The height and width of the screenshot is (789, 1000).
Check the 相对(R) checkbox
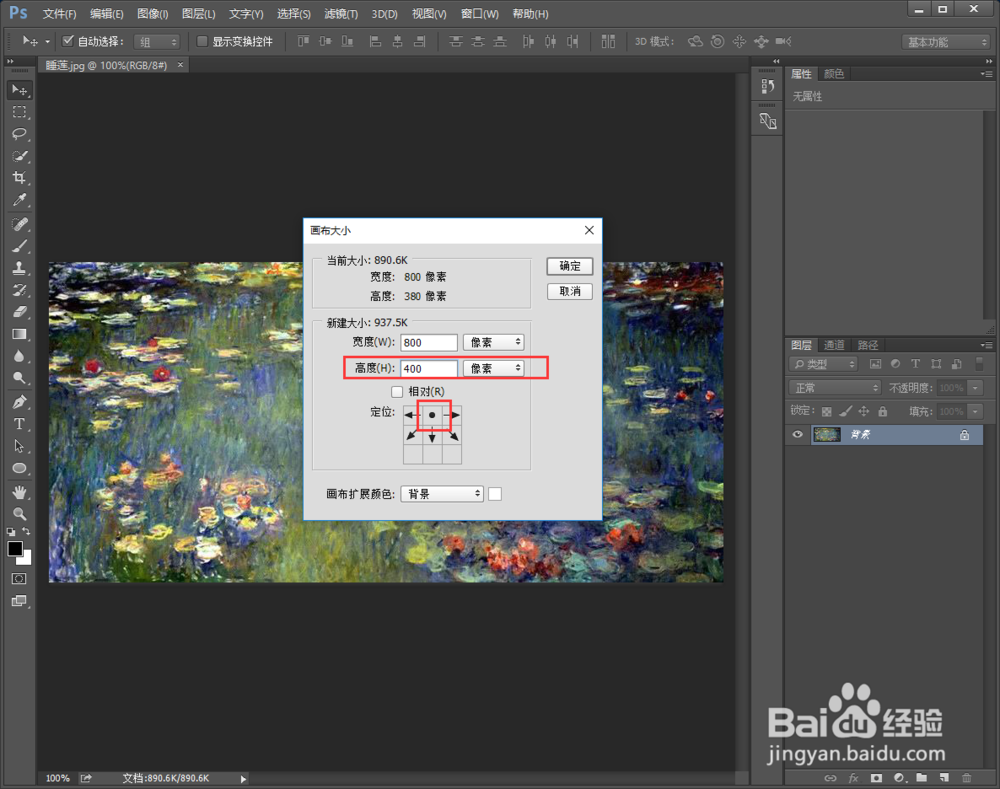point(397,392)
